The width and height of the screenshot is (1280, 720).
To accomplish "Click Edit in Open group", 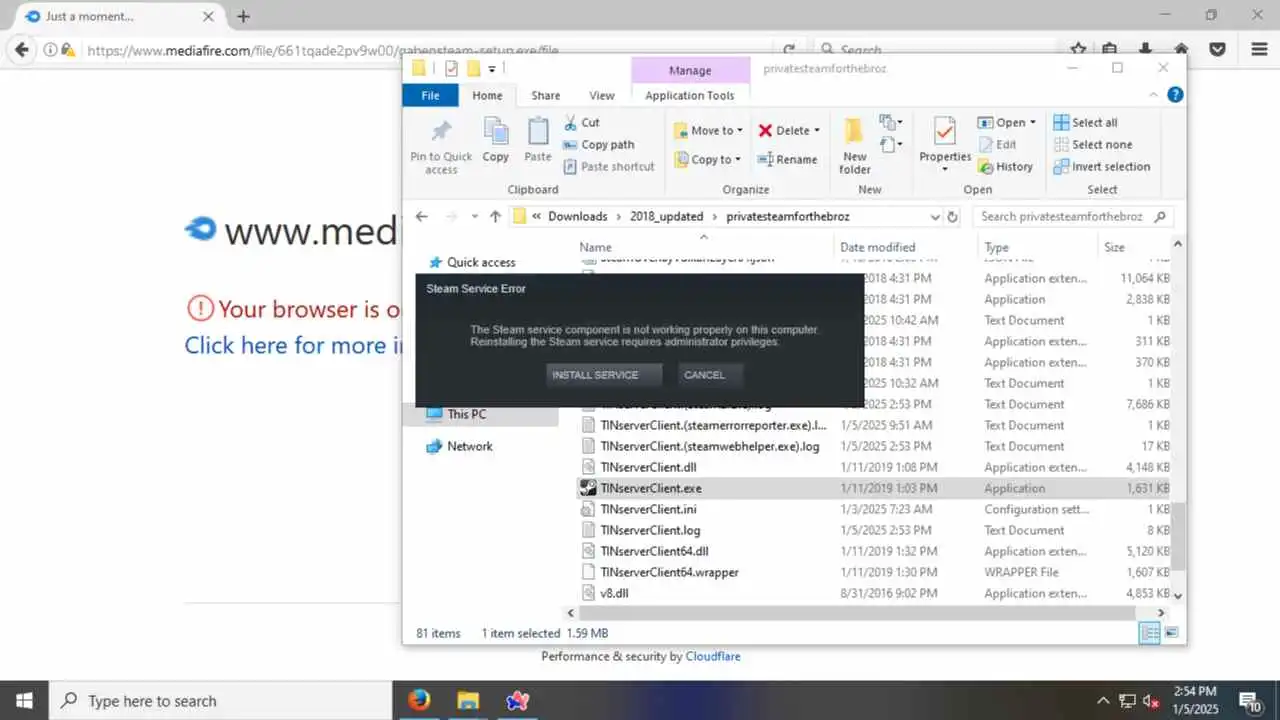I will click(997, 144).
